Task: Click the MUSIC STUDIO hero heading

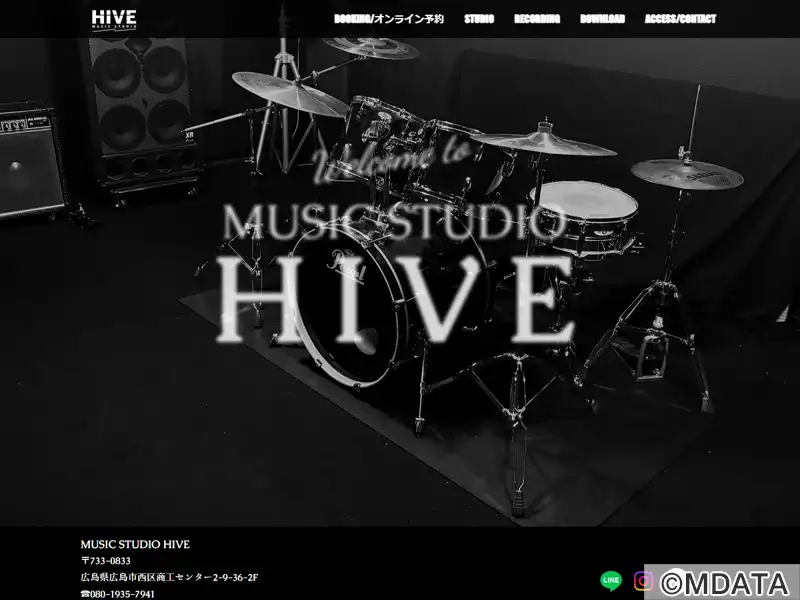Action: [395, 221]
